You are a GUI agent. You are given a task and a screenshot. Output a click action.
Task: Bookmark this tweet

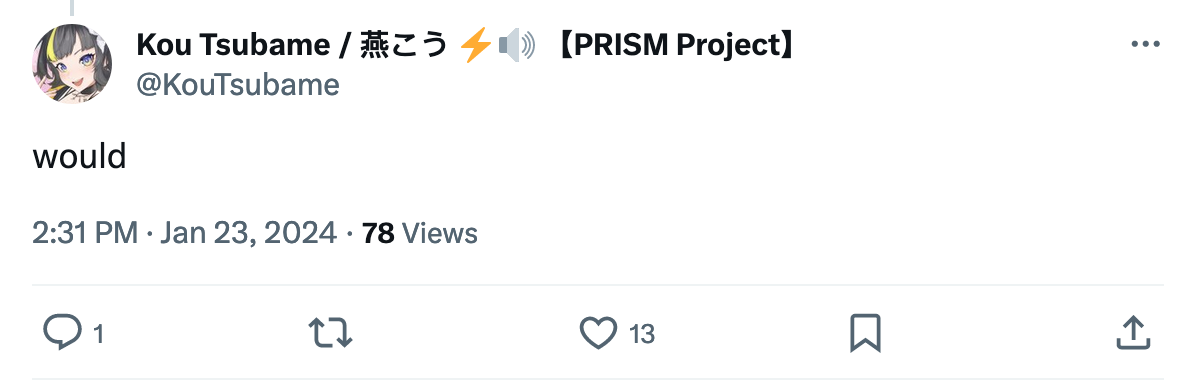point(866,333)
